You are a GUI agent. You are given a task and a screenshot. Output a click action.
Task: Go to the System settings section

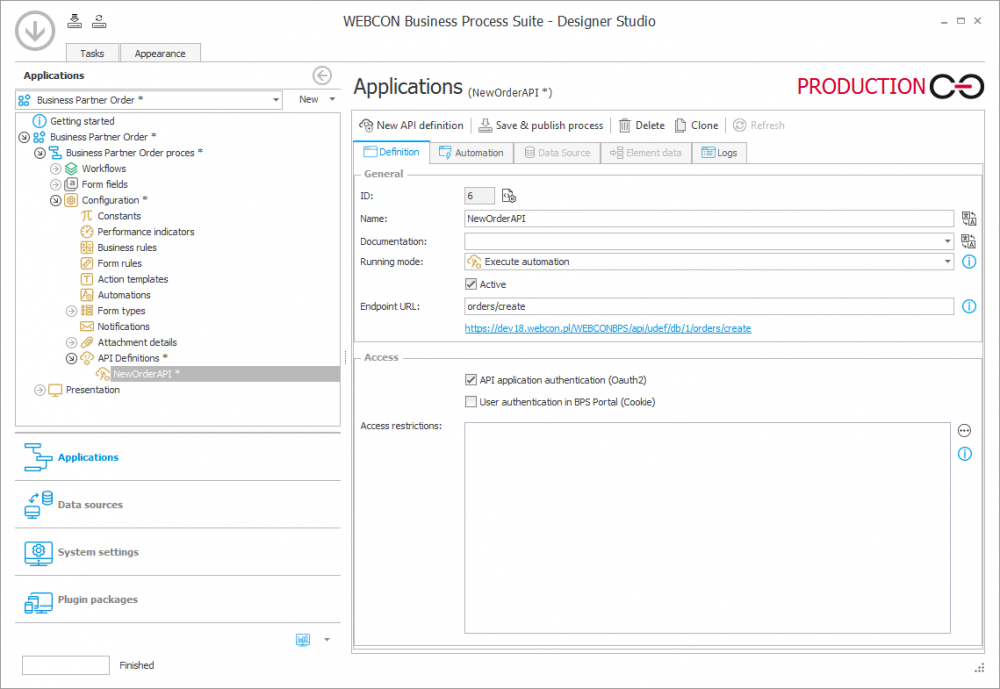pos(178,552)
